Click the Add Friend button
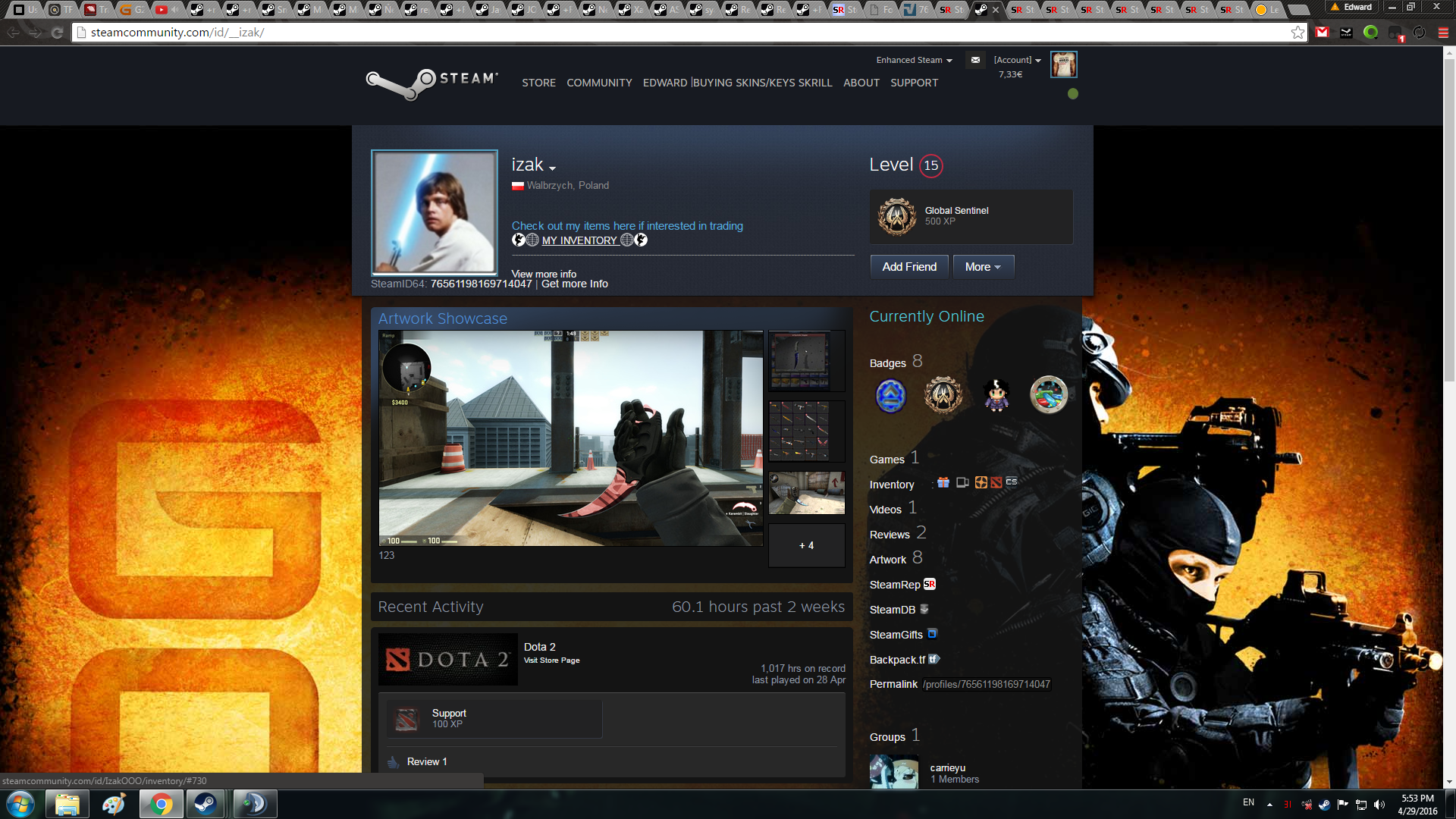The height and width of the screenshot is (819, 1456). click(909, 267)
